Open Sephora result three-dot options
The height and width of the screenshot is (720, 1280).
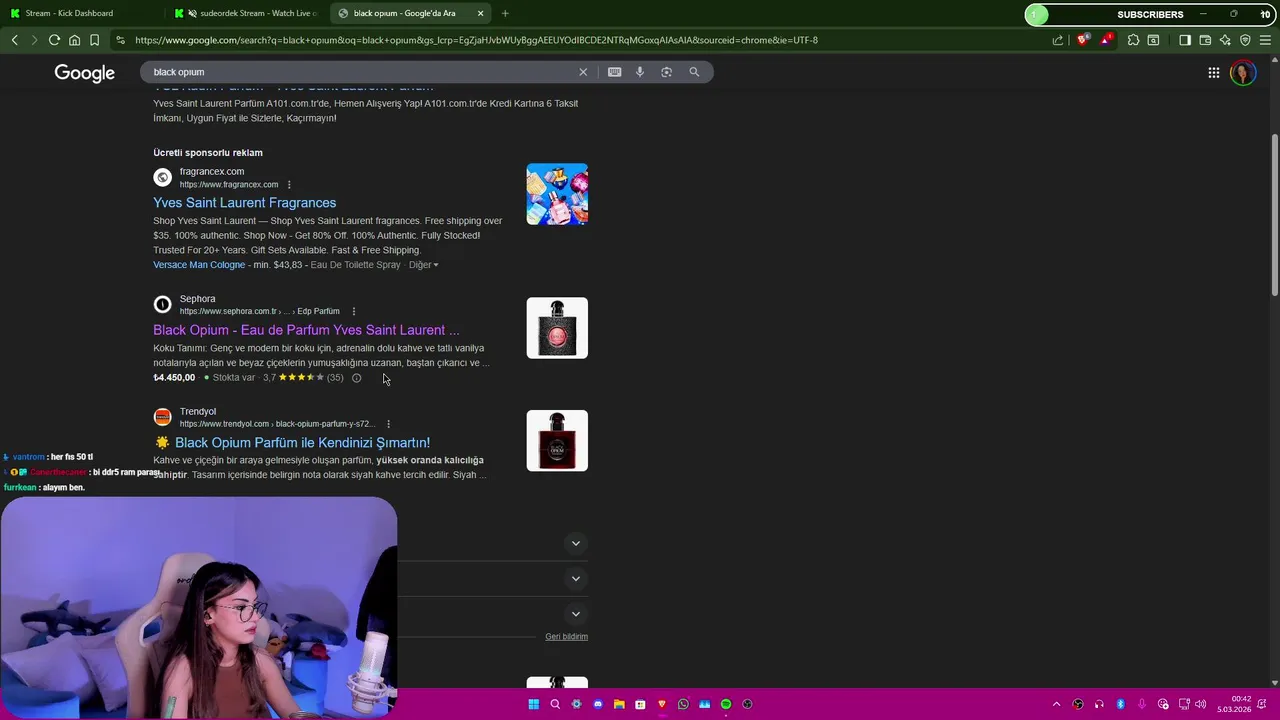353,311
